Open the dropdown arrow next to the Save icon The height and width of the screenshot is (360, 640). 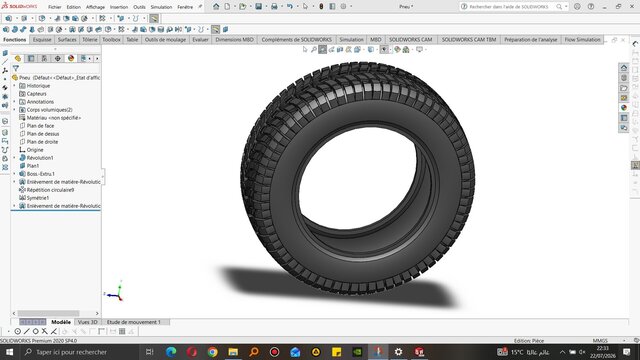pos(266,7)
